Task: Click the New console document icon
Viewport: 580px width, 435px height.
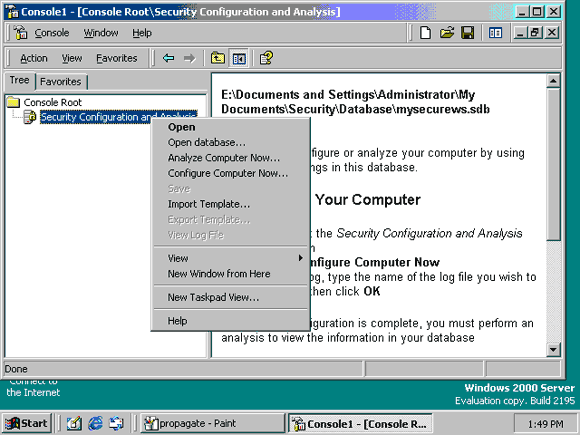Action: click(425, 33)
